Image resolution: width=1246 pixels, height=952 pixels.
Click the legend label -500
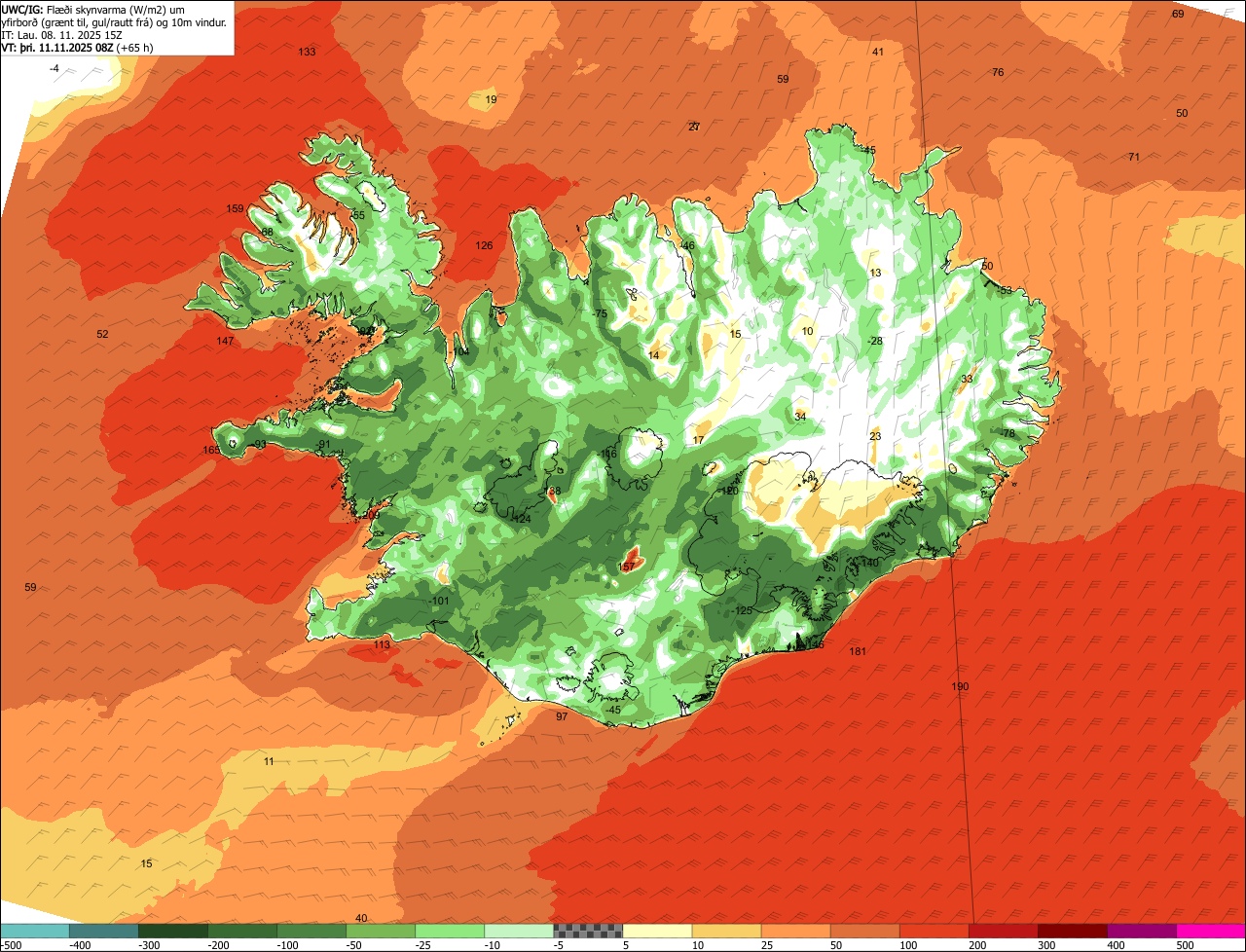click(11, 944)
